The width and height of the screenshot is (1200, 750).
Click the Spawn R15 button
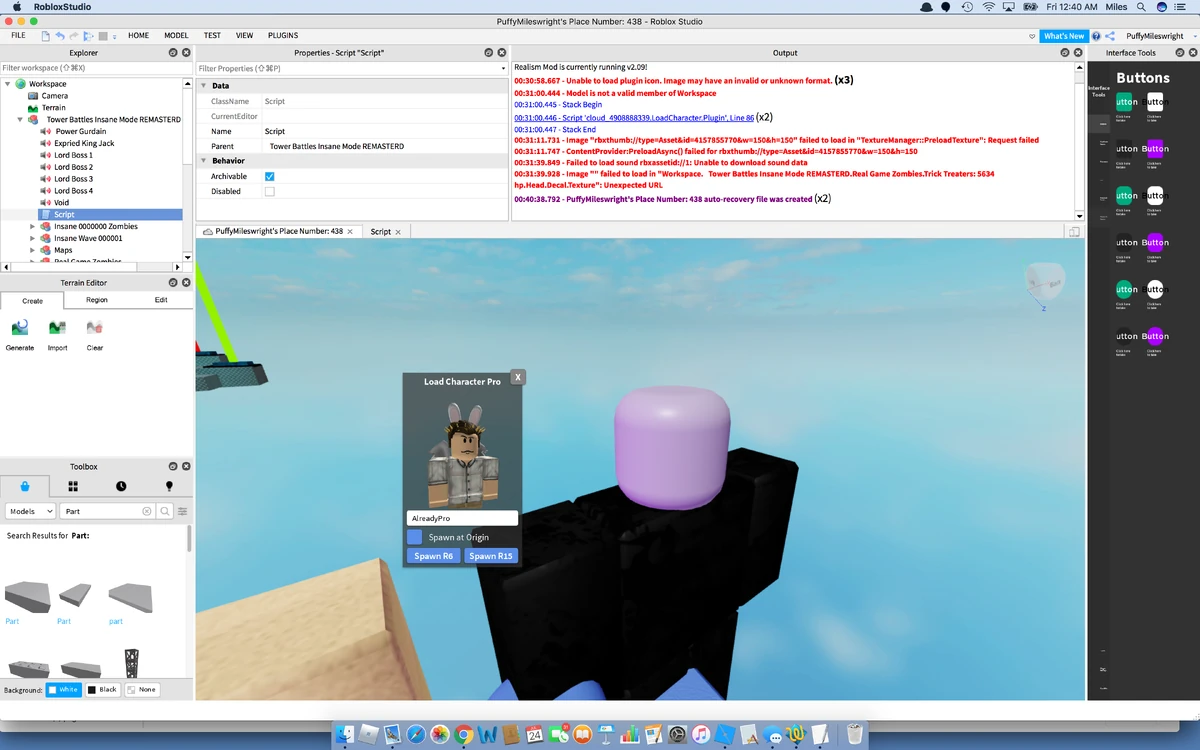491,555
